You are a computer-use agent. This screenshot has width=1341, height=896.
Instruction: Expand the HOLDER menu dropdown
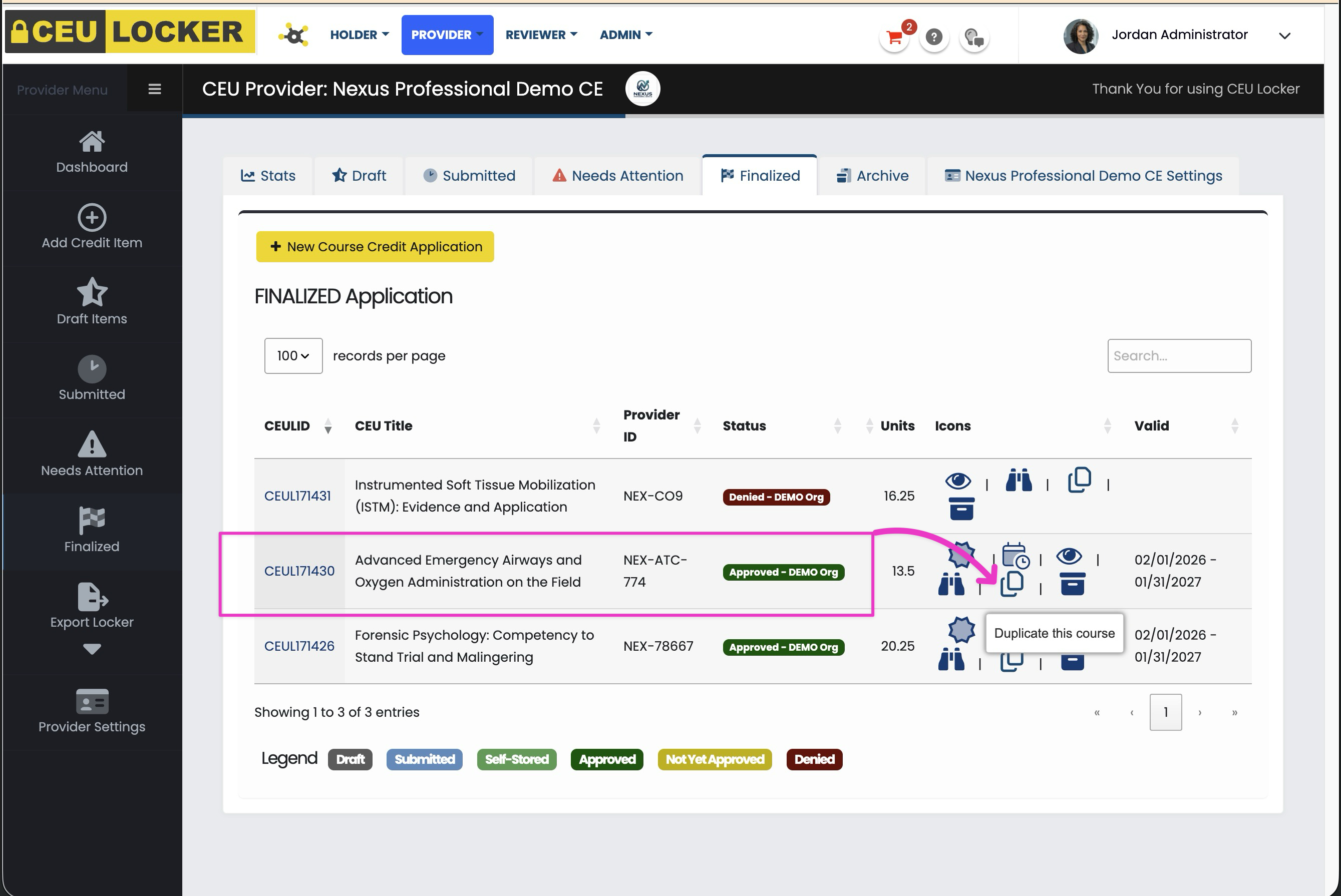[359, 35]
